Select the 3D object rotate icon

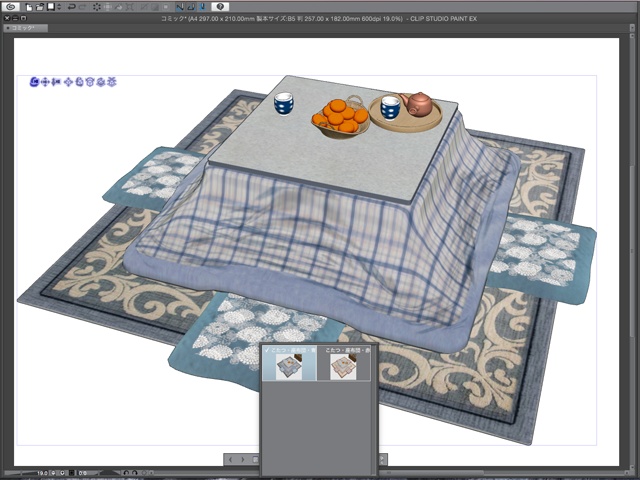point(79,82)
